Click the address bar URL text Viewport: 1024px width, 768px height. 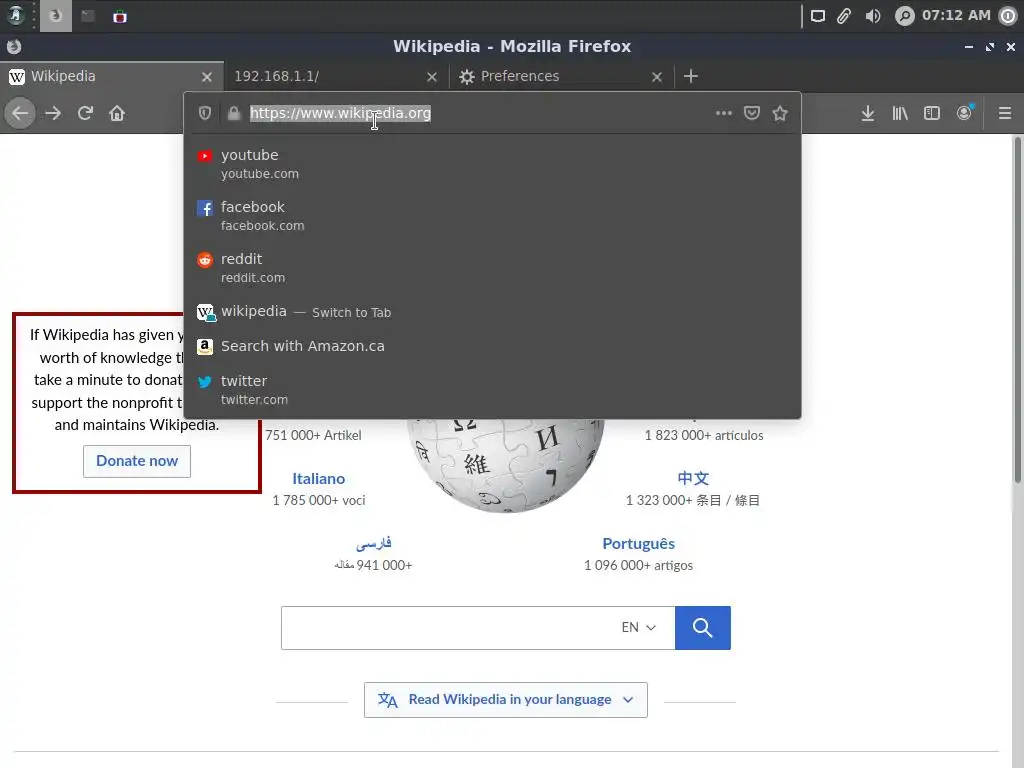[x=340, y=113]
